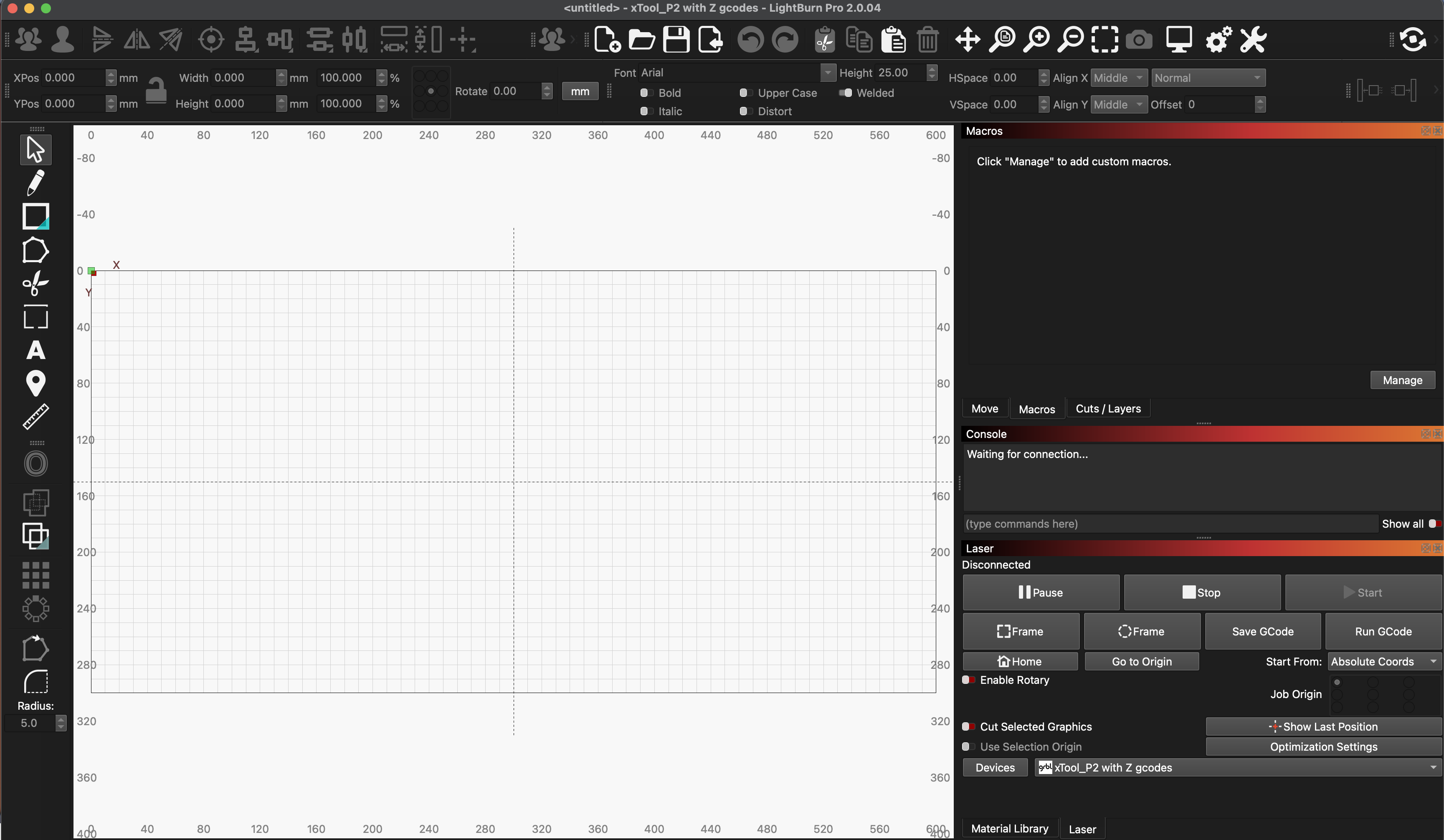This screenshot has width=1444, height=840.
Task: Disable the Welded text option
Action: 845,92
